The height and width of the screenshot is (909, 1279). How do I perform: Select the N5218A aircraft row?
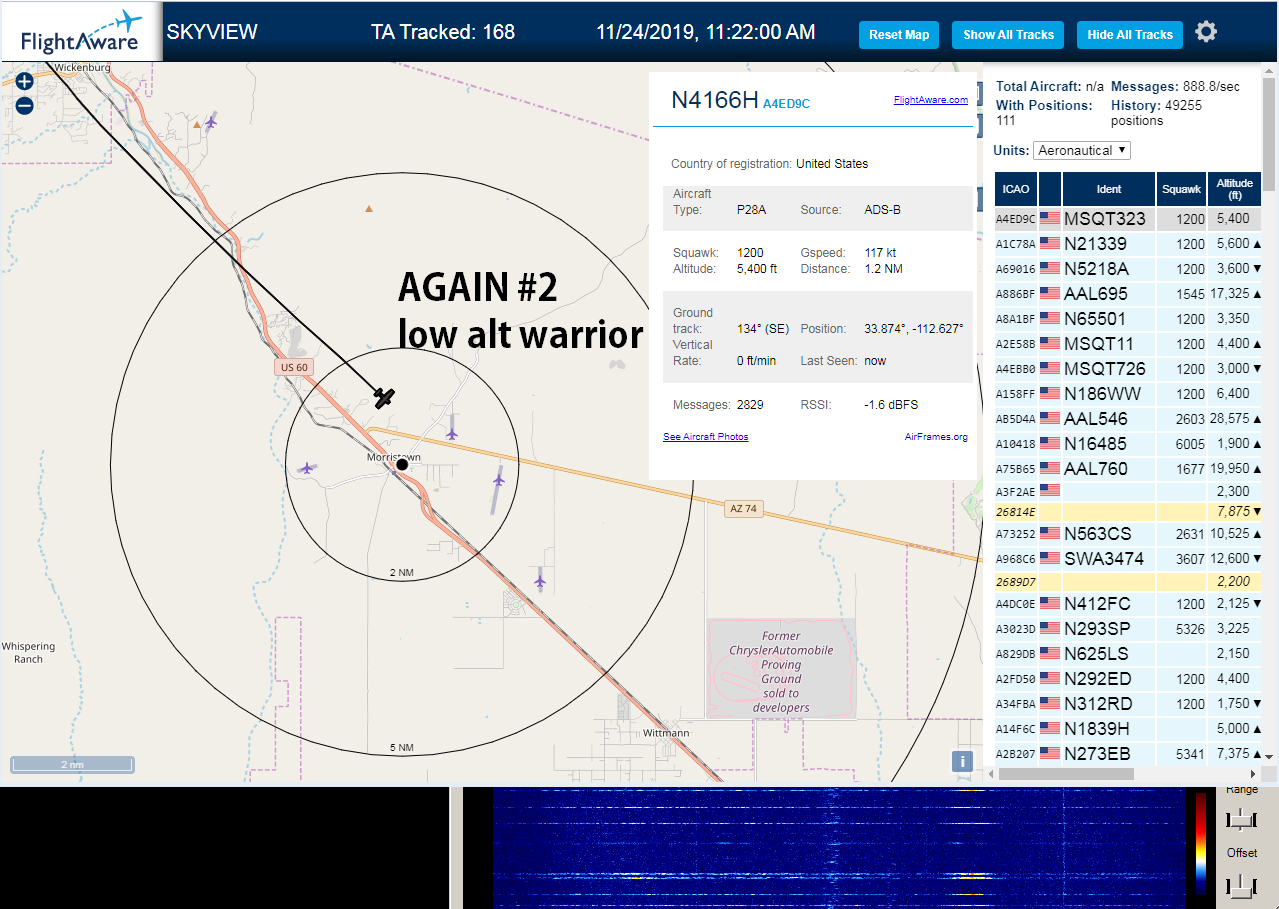pyautogui.click(x=1128, y=268)
